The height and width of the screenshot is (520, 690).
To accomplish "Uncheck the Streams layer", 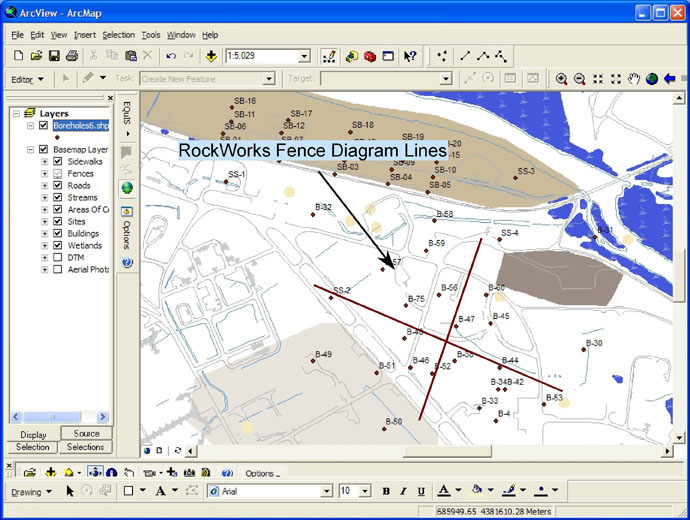I will tap(58, 197).
